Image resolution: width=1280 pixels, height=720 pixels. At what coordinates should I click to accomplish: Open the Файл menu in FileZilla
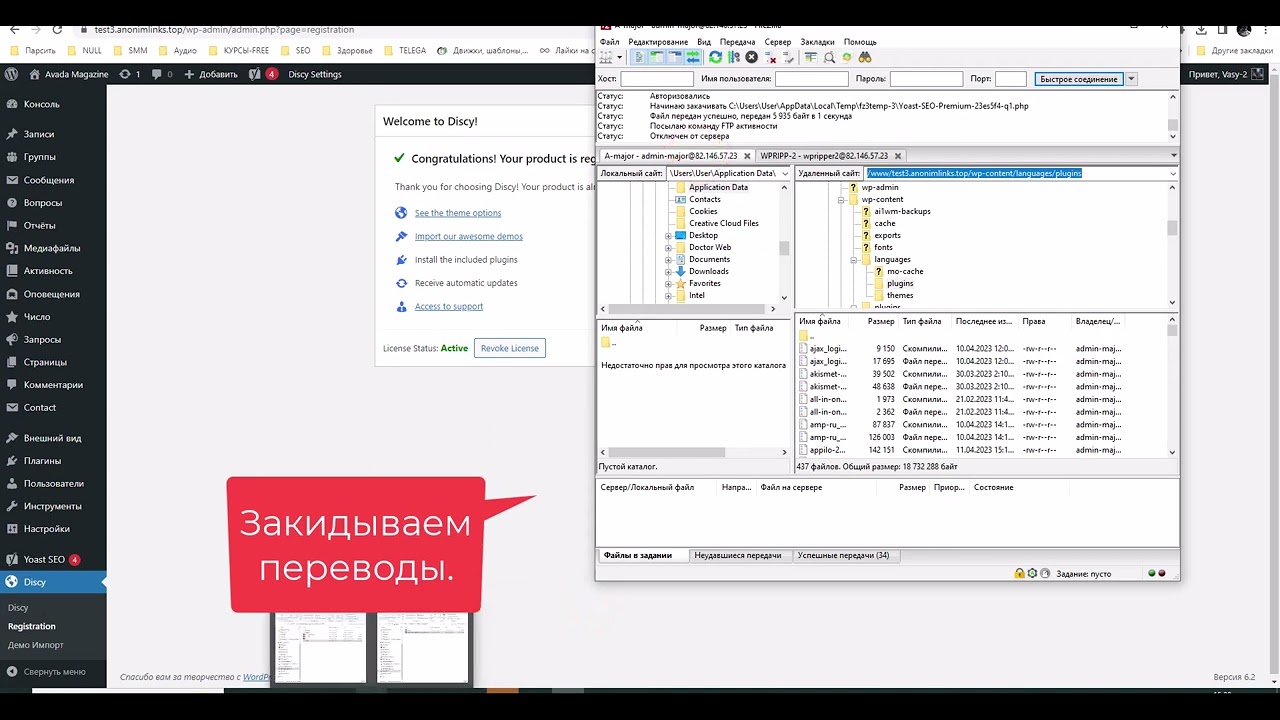coord(609,42)
